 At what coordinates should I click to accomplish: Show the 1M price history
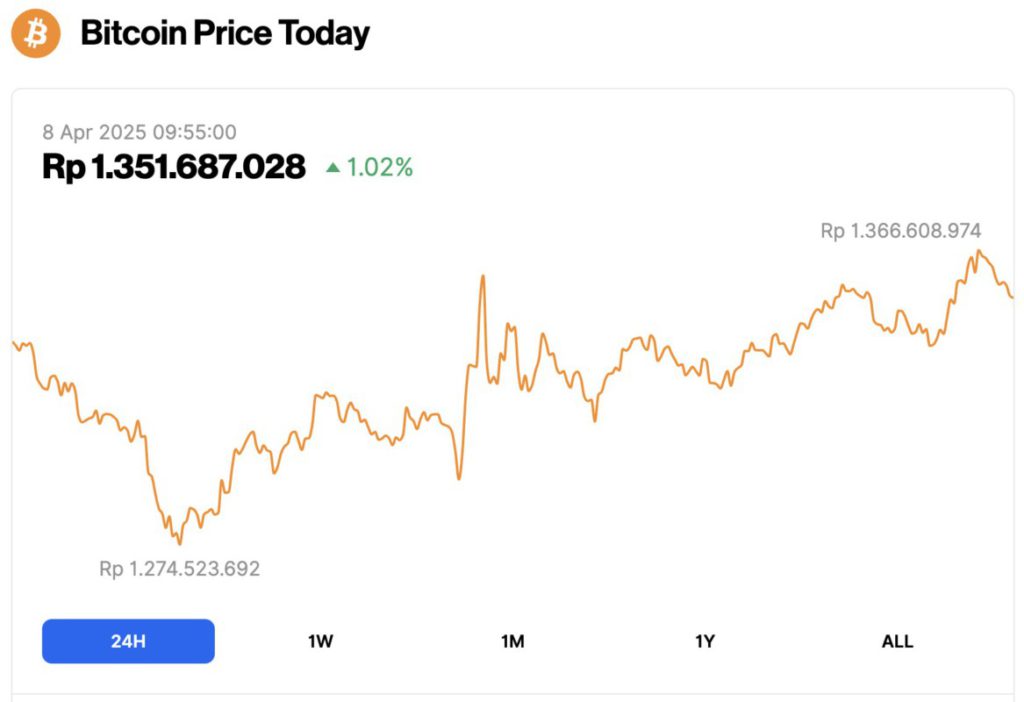(512, 641)
